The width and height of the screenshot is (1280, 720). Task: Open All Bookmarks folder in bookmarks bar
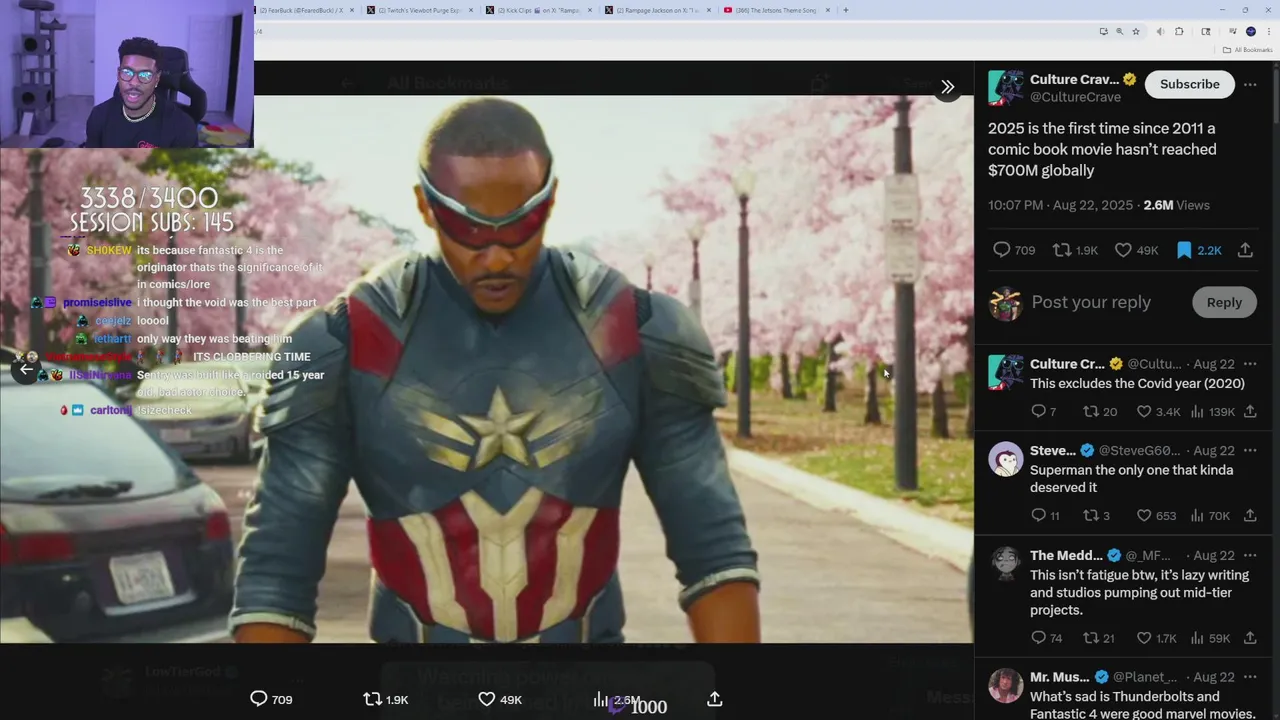[1246, 49]
